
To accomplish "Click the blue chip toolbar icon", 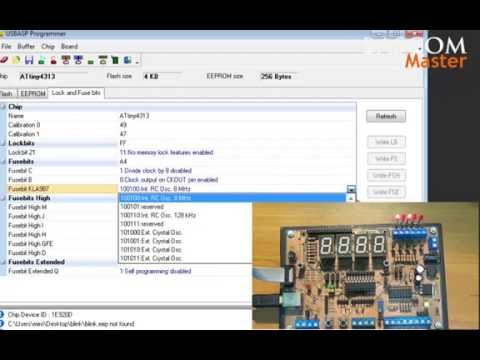I will tap(78, 60).
